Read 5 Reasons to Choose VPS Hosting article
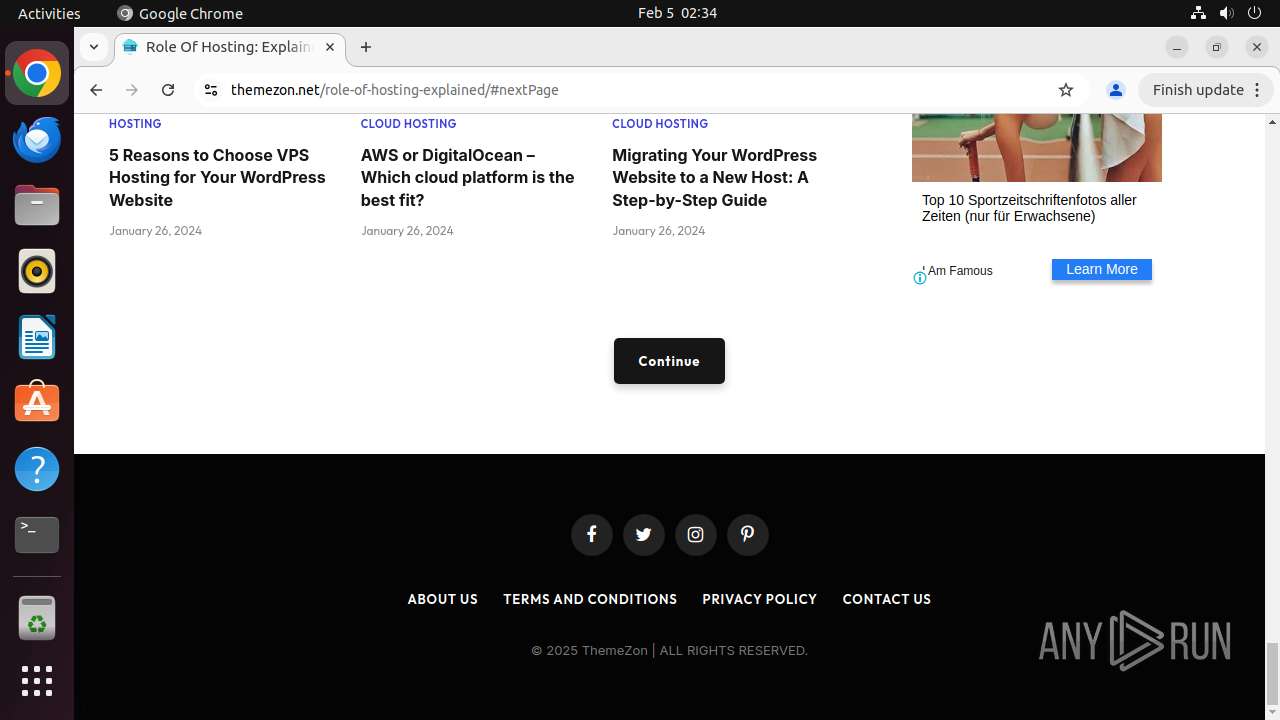Screen dimensions: 1280x720 coord(217,178)
